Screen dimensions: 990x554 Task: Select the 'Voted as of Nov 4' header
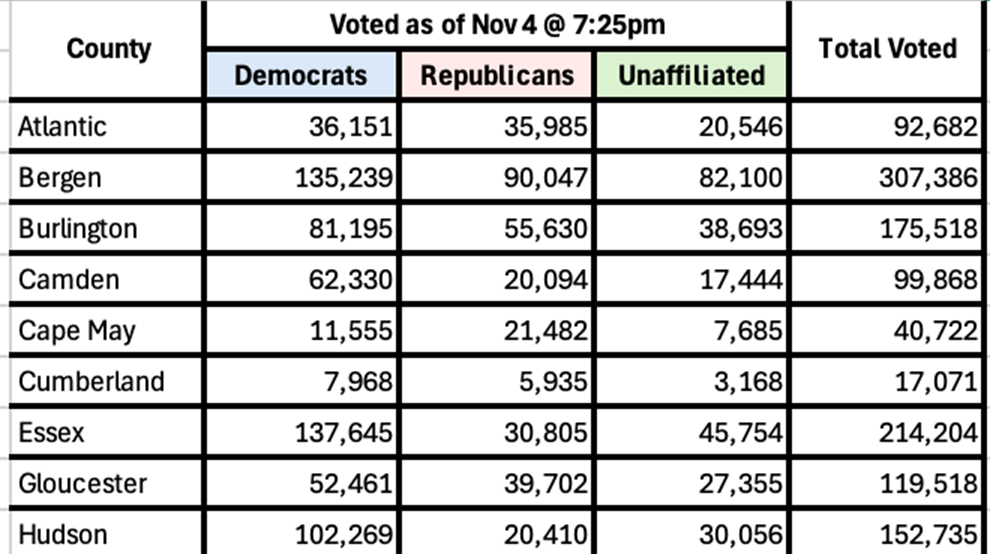497,24
